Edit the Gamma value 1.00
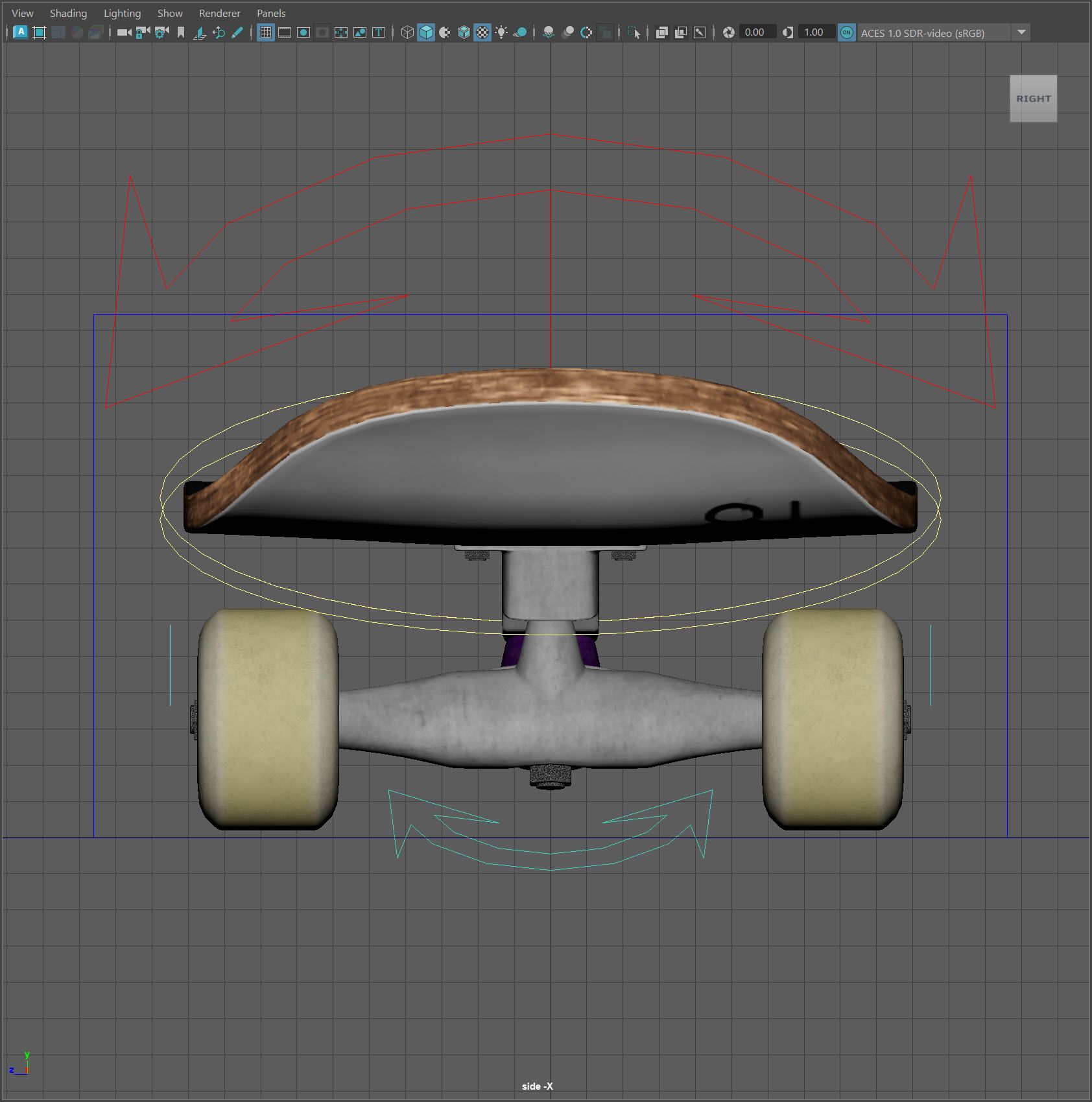The image size is (1092, 1102). pyautogui.click(x=816, y=32)
